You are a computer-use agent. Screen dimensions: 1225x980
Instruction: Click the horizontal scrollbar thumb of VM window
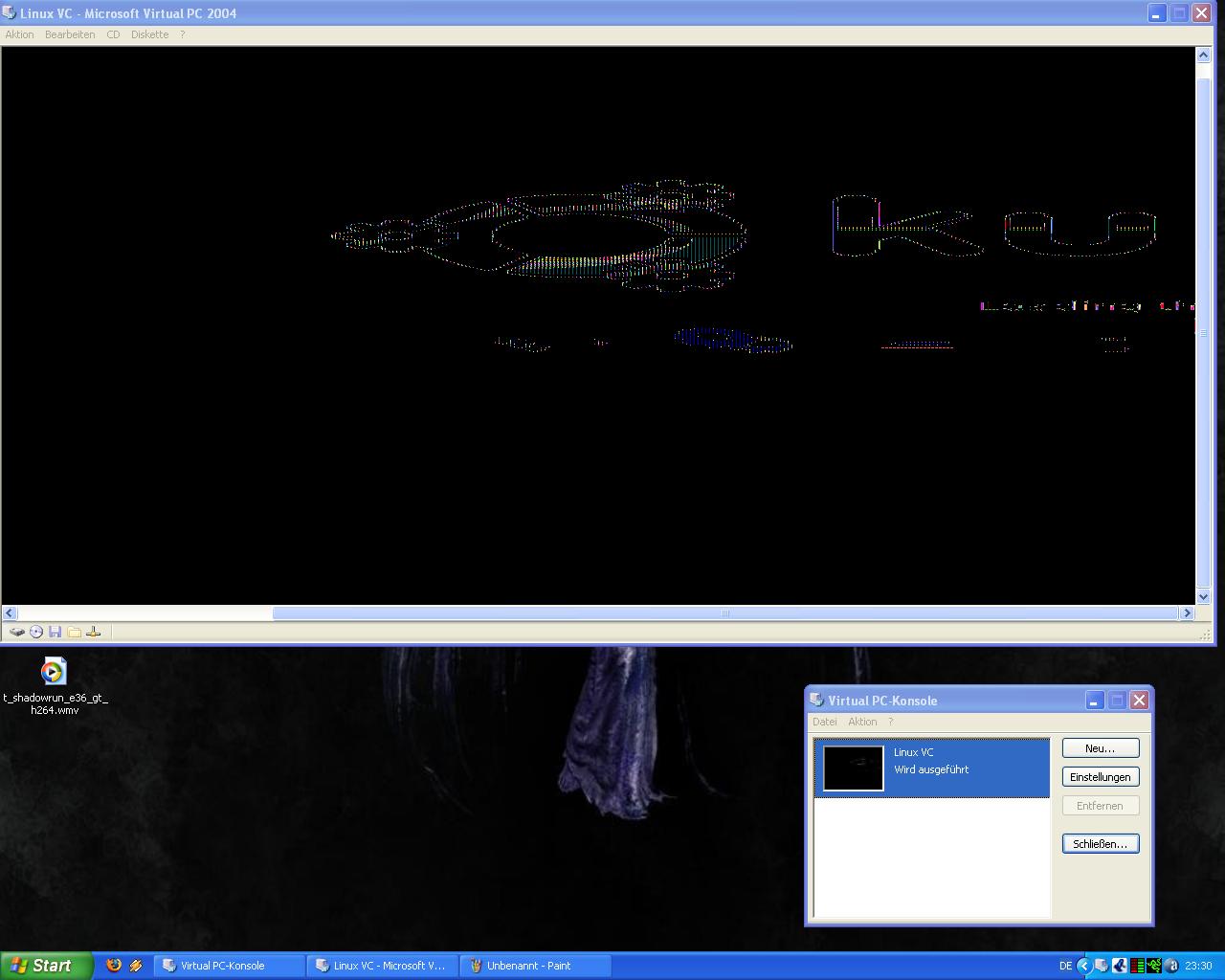[725, 613]
